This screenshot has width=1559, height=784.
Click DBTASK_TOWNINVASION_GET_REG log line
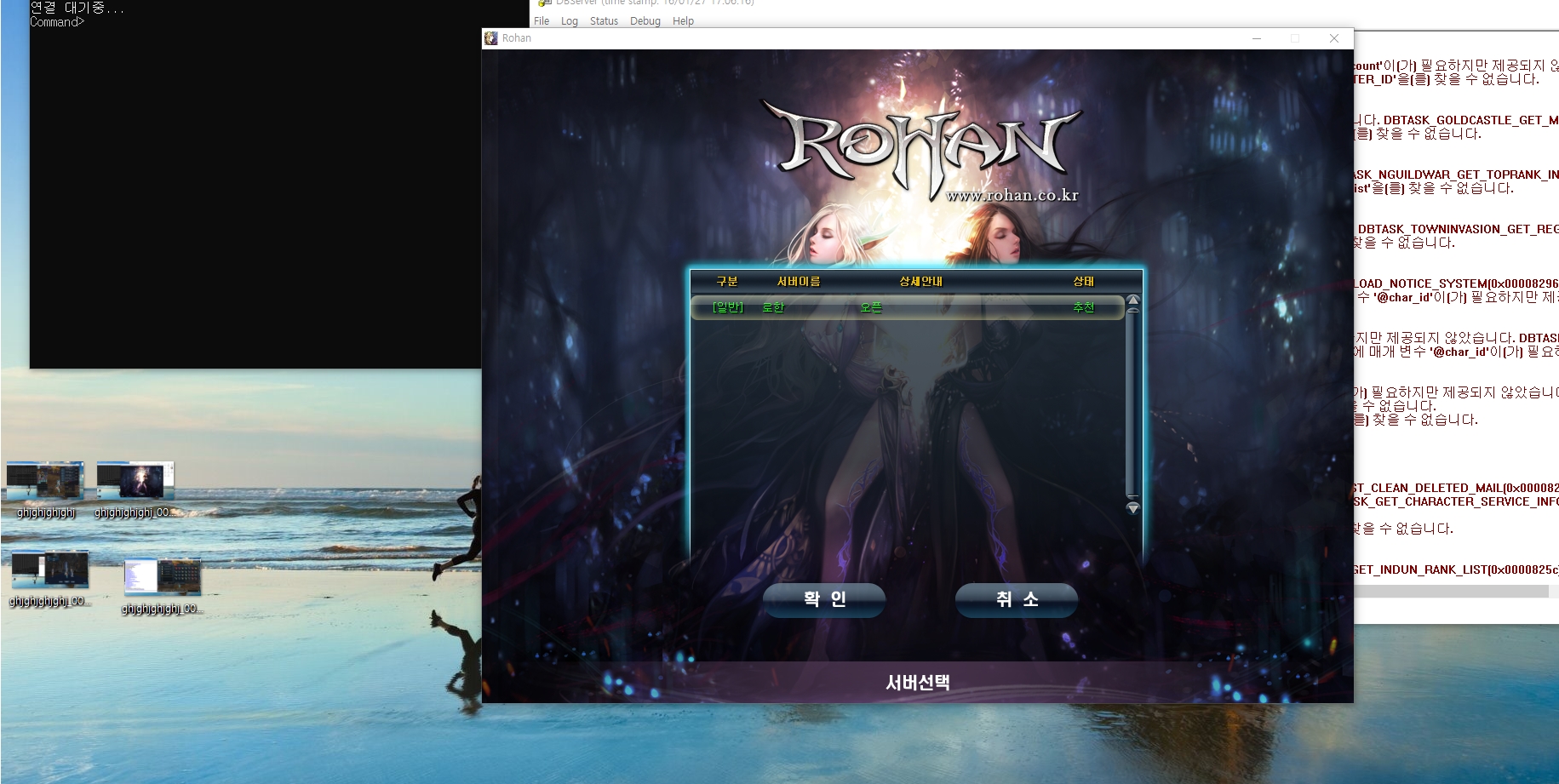(x=1458, y=229)
